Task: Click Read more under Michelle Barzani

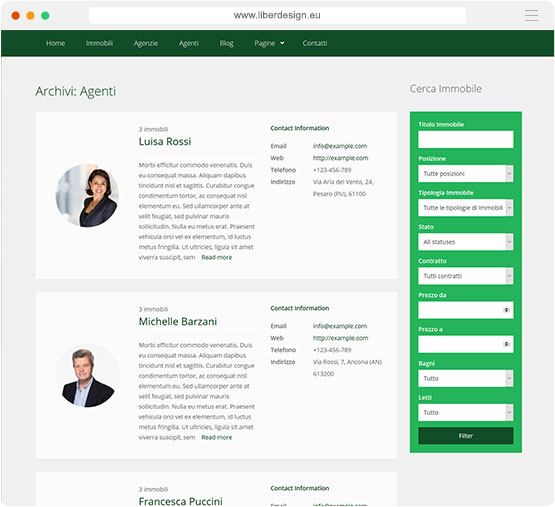Action: (x=217, y=437)
